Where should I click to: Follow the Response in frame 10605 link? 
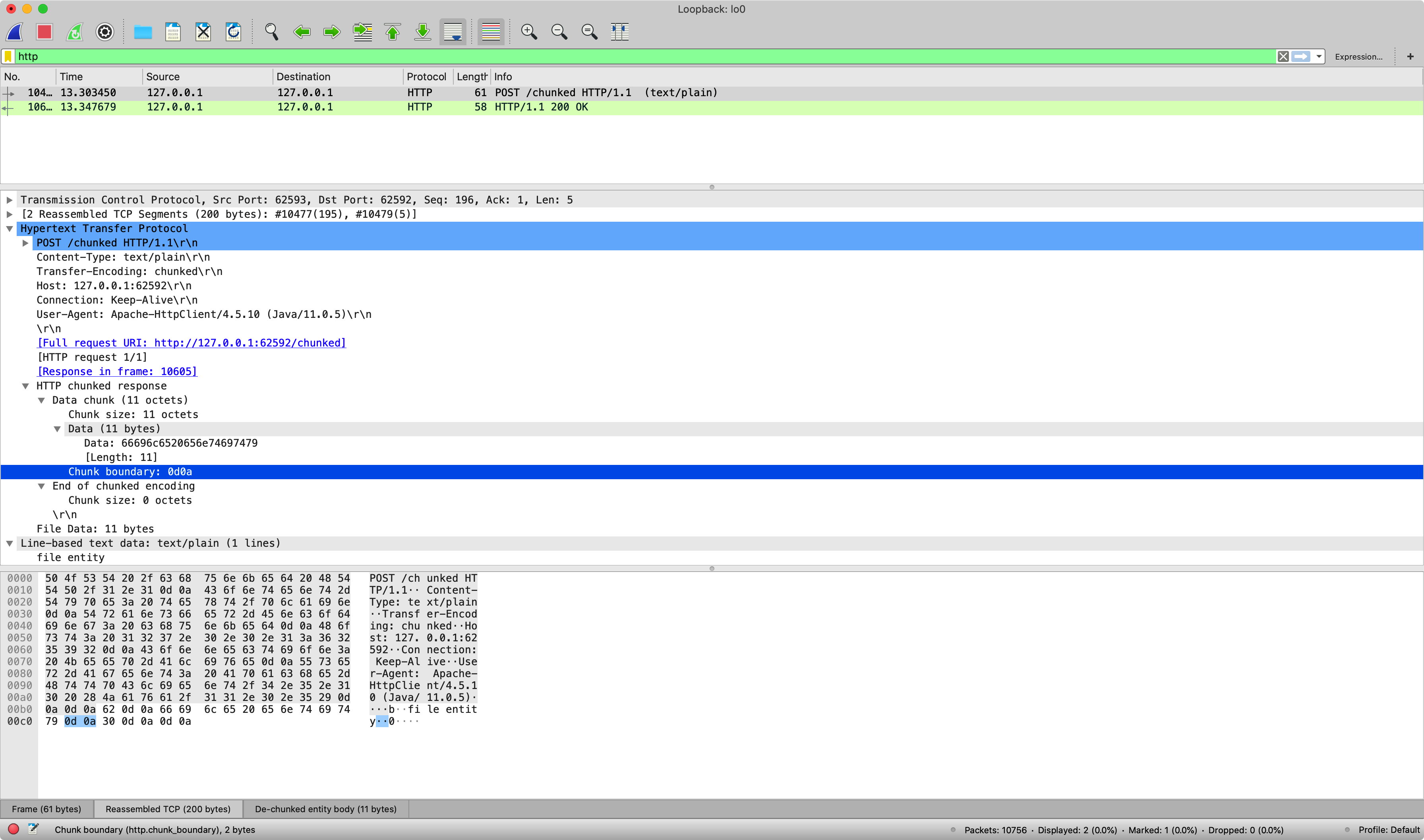point(117,371)
